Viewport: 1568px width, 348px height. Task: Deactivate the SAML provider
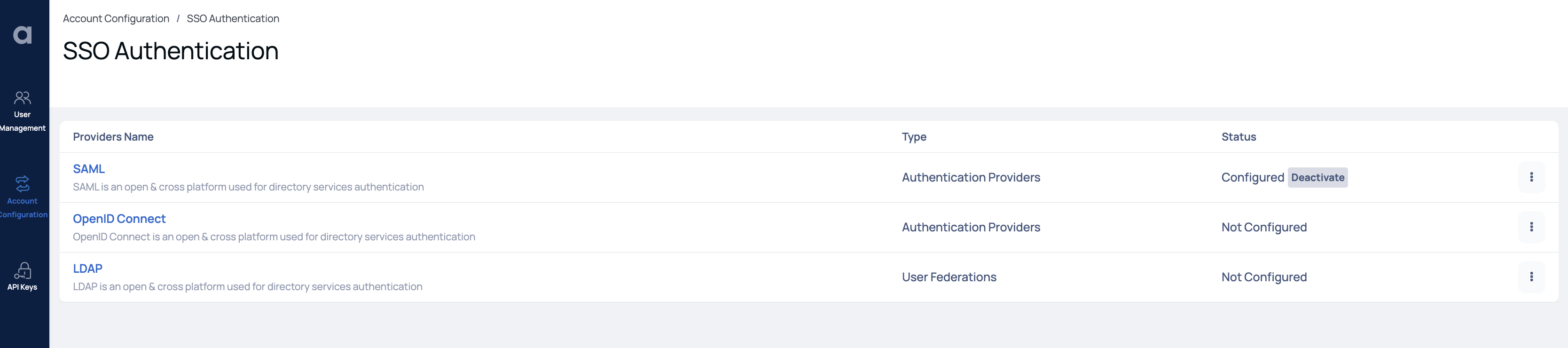[x=1317, y=177]
